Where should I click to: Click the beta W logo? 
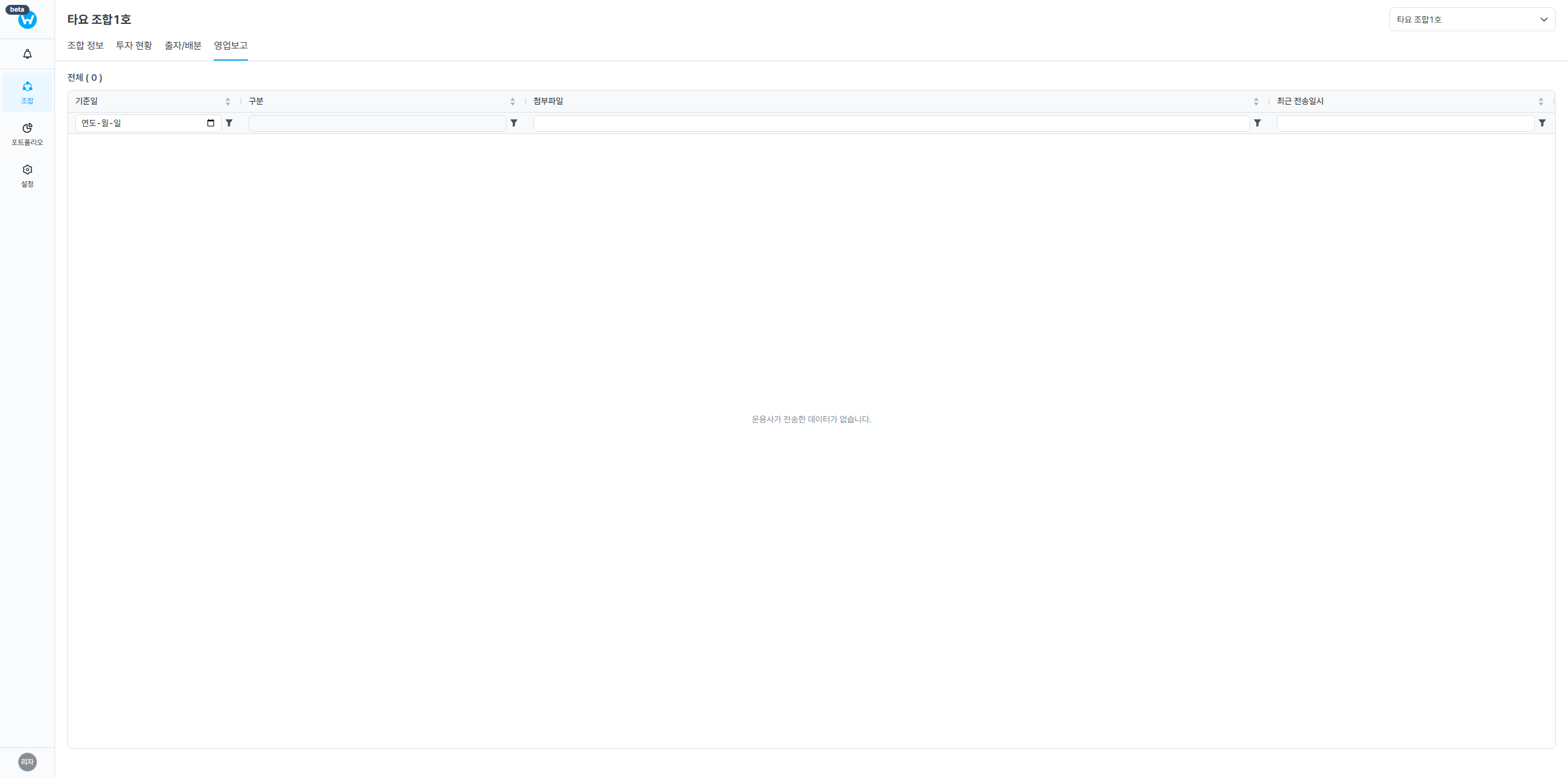tap(27, 19)
